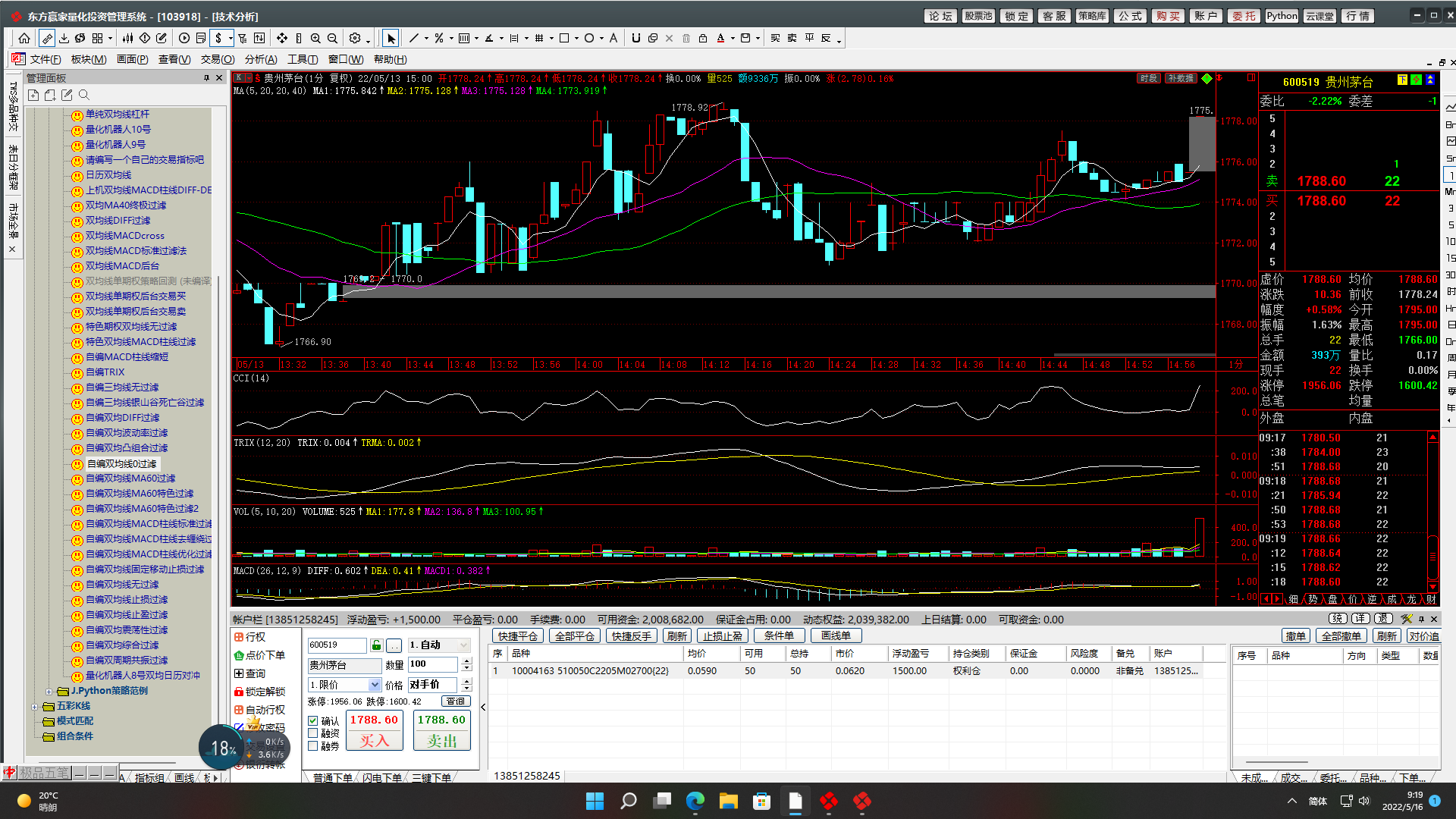Viewport: 1456px width, 819px height.
Task: Switch to the 闪电下单 tab
Action: [382, 778]
